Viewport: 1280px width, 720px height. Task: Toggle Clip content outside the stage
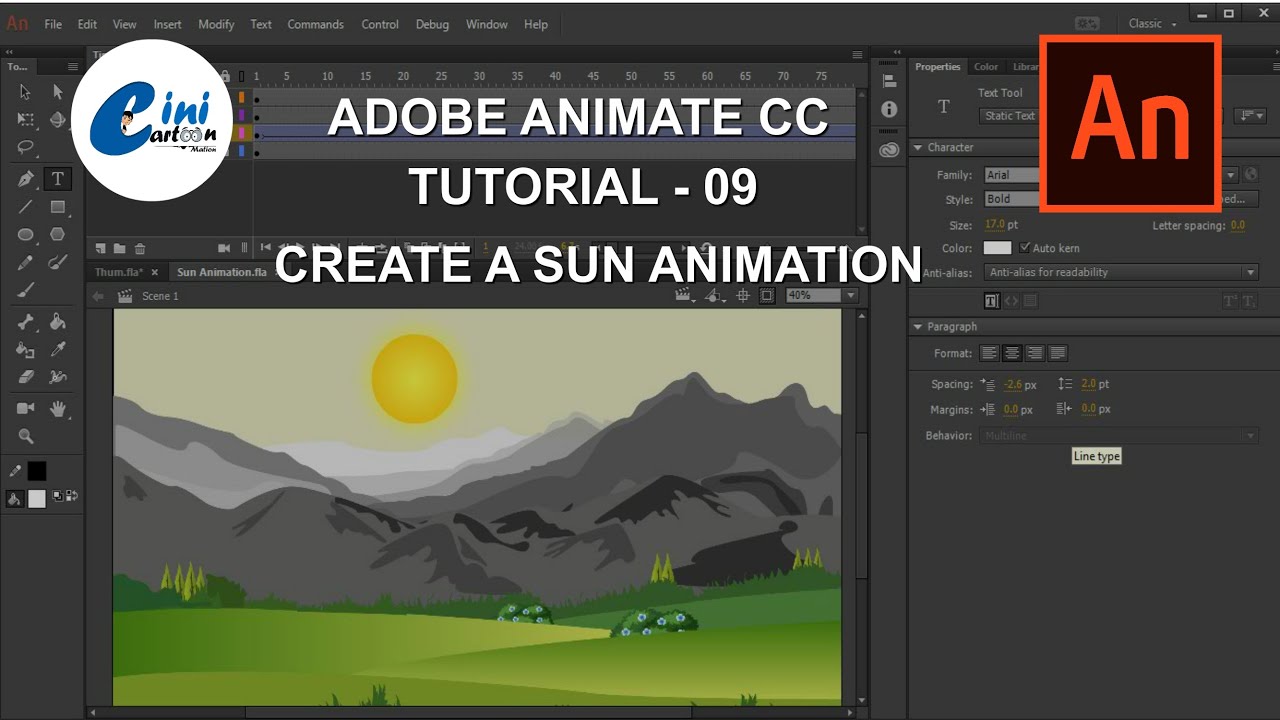tap(767, 295)
